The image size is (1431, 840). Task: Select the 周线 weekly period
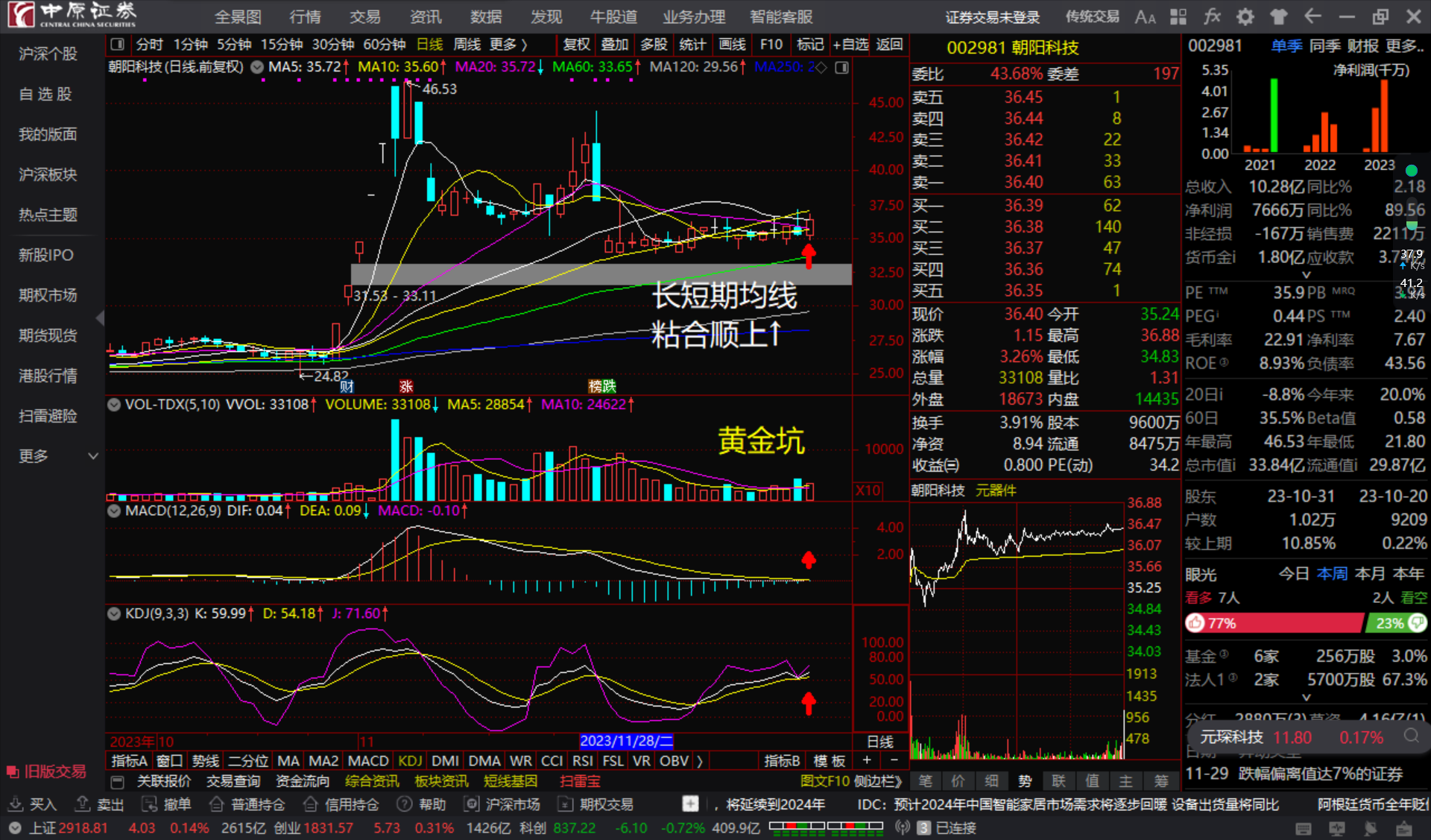point(467,45)
